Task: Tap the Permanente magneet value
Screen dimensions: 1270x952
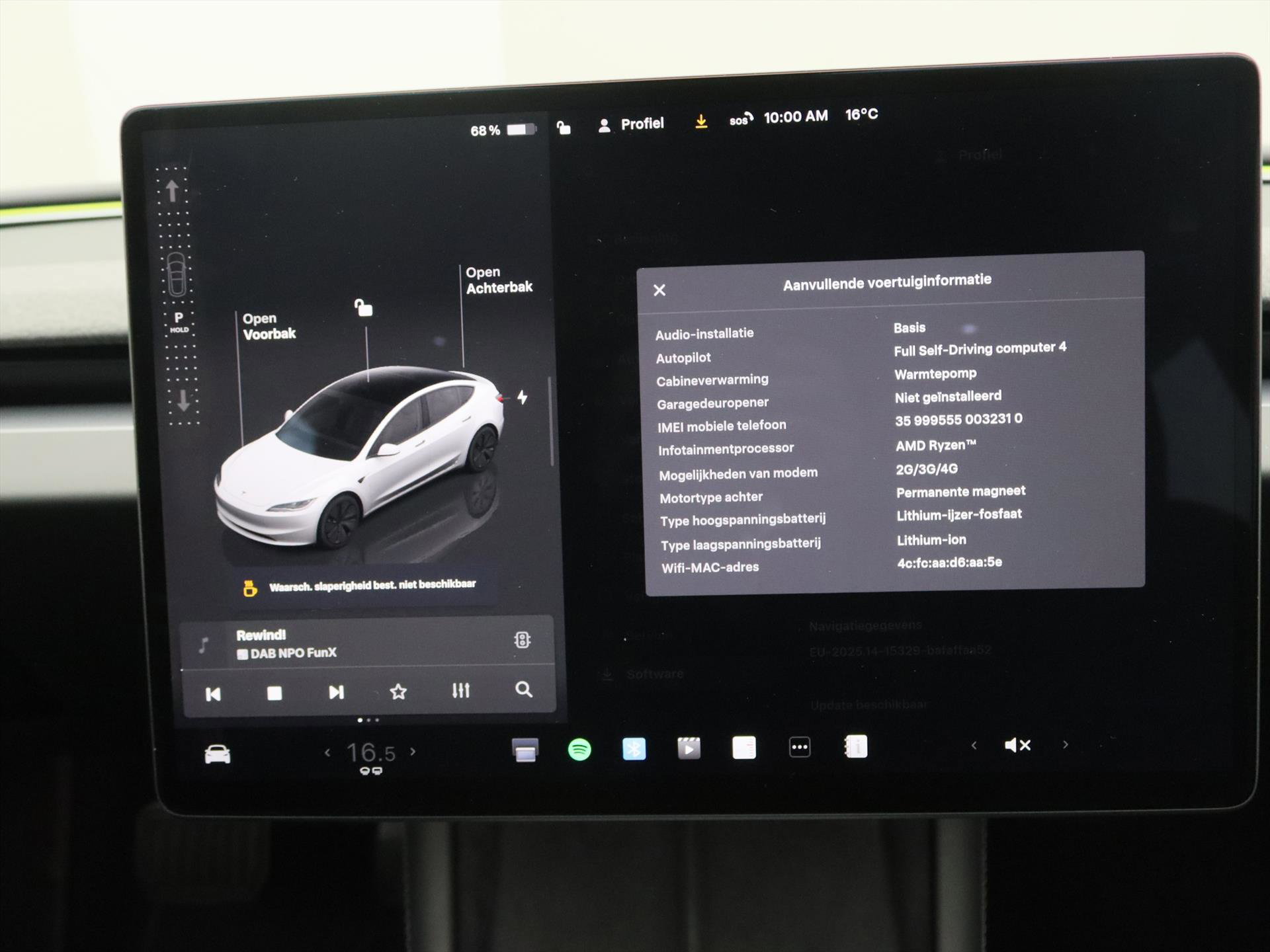Action: point(960,492)
